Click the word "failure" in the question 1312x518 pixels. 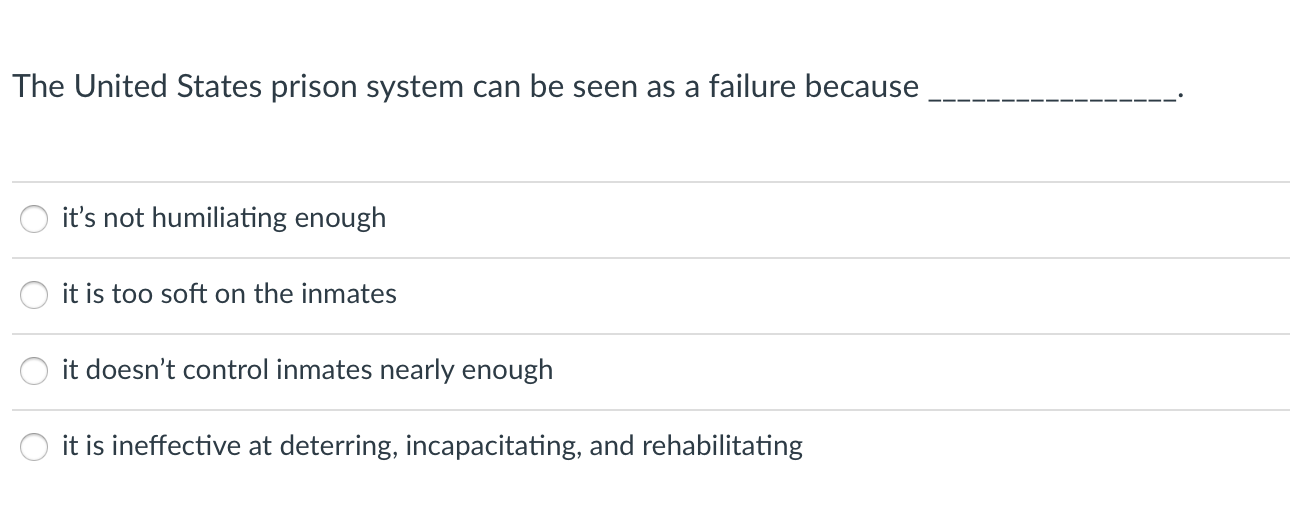coord(752,87)
